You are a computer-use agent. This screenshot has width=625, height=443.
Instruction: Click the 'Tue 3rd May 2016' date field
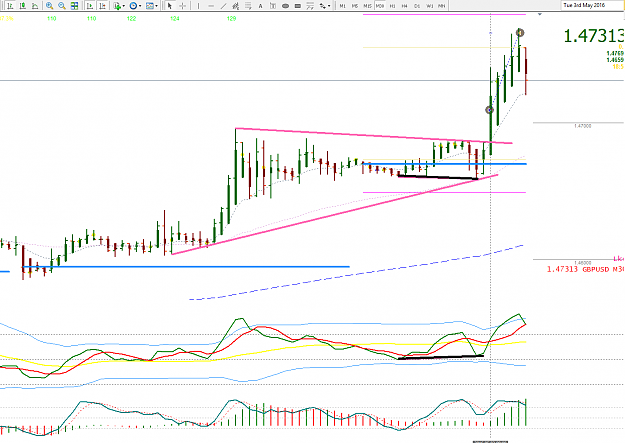tap(592, 5)
